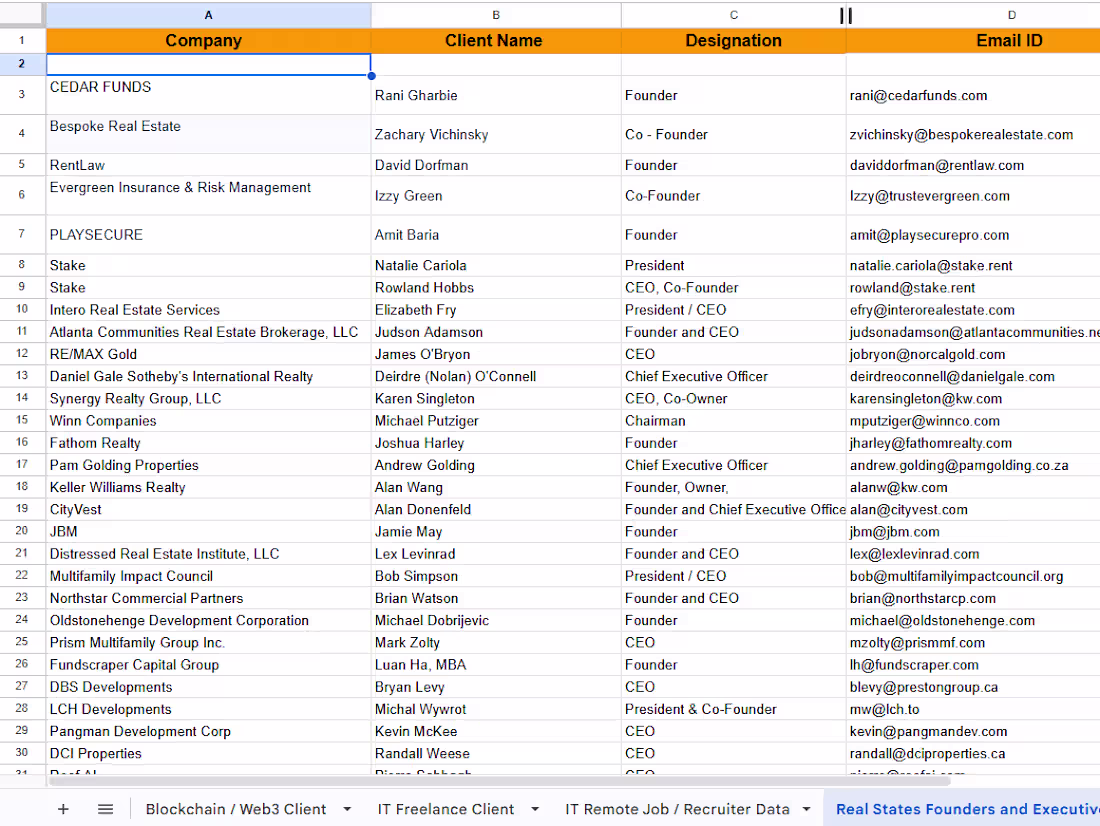Viewport: 1100px width, 826px height.
Task: Add a new sheet with plus icon
Action: 63,809
